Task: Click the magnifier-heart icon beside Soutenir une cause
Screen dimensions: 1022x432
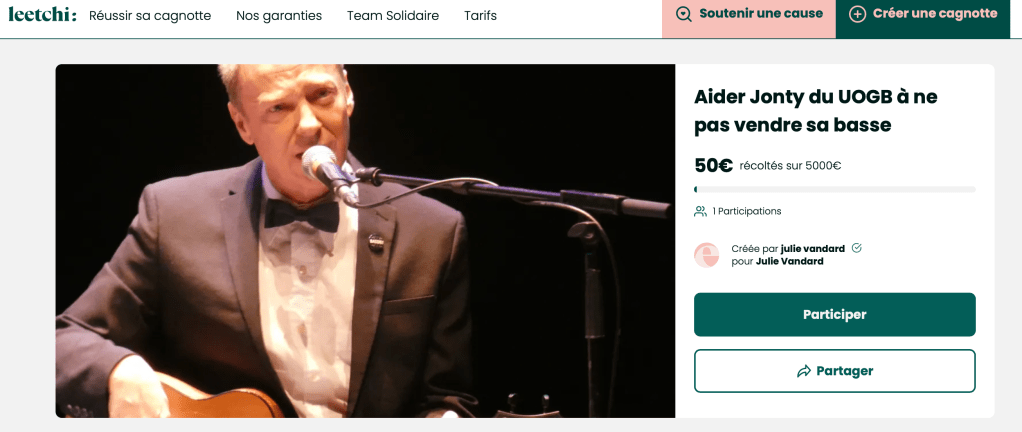Action: click(684, 14)
